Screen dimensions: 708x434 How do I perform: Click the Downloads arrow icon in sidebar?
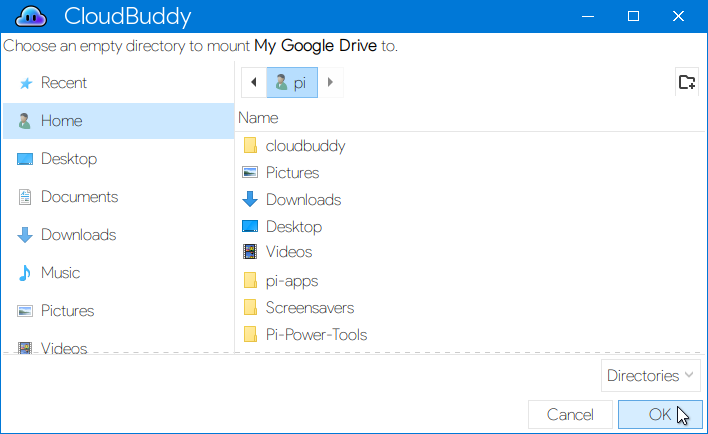(x=25, y=235)
